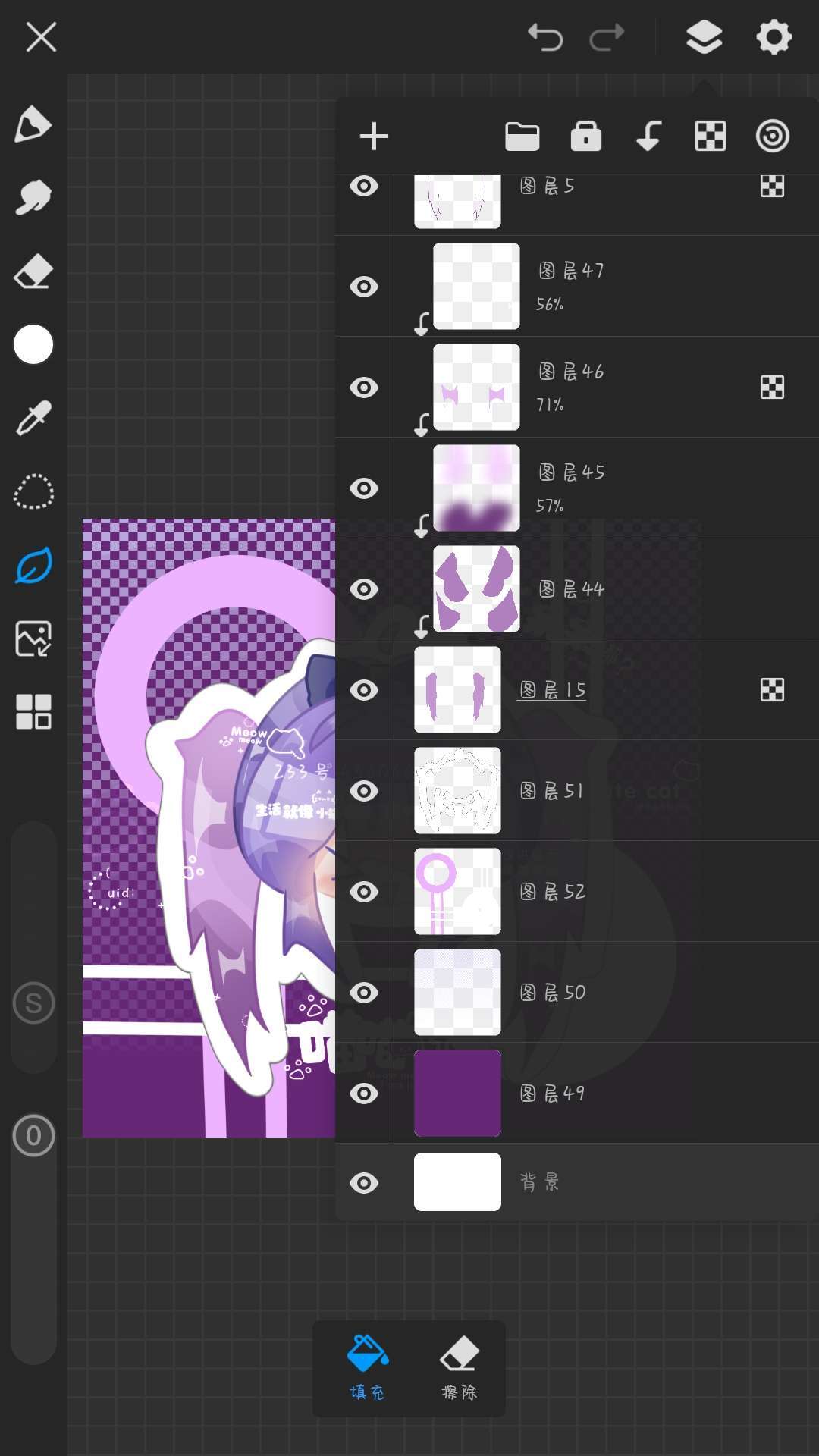The height and width of the screenshot is (1456, 819).
Task: Collapse the layers panel via layers icon
Action: tap(704, 36)
